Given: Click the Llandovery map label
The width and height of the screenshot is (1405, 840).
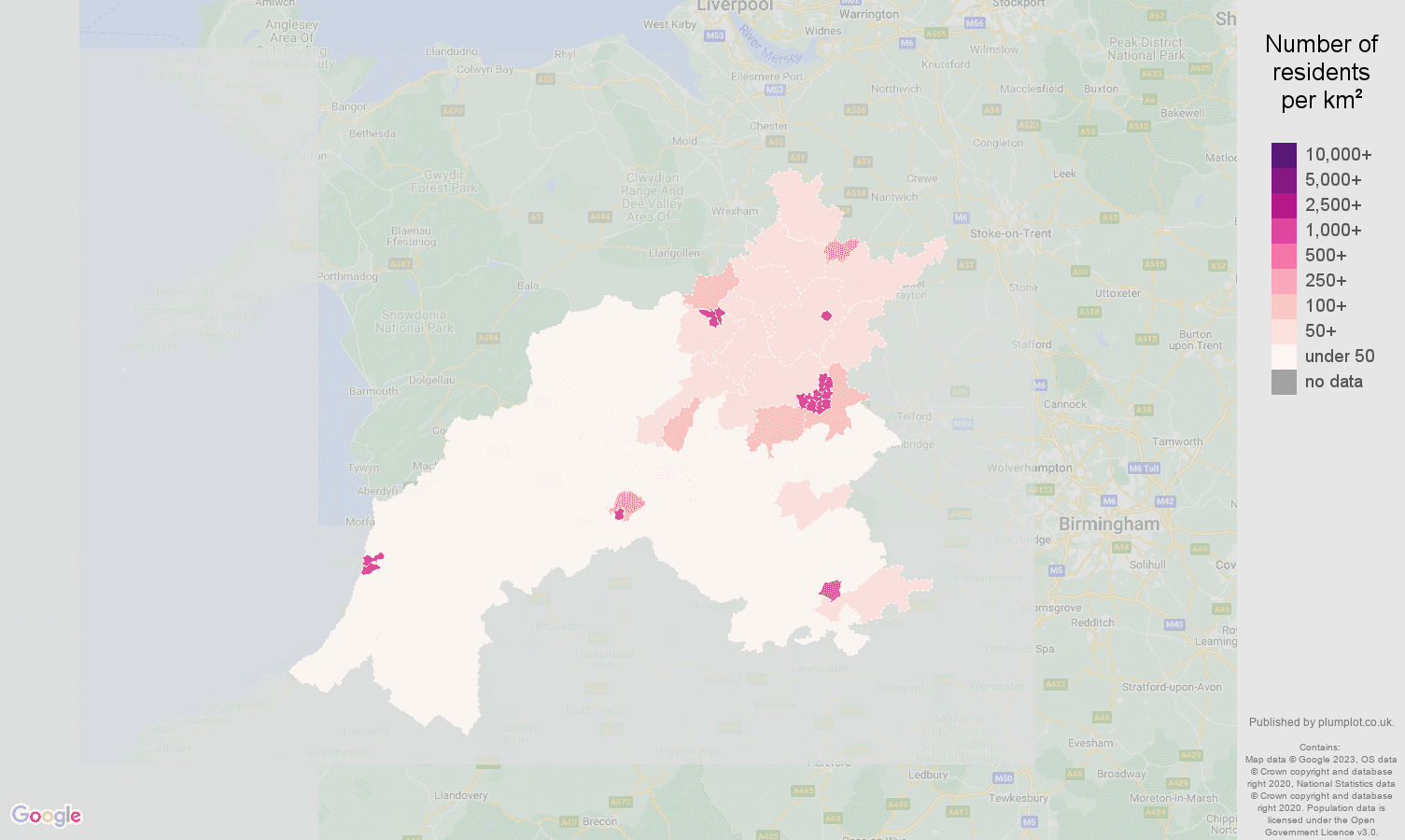Looking at the screenshot, I should (461, 795).
